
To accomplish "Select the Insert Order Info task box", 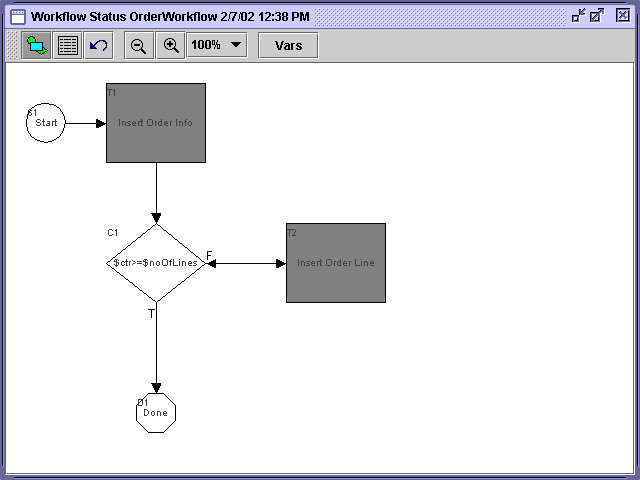I will coord(156,123).
